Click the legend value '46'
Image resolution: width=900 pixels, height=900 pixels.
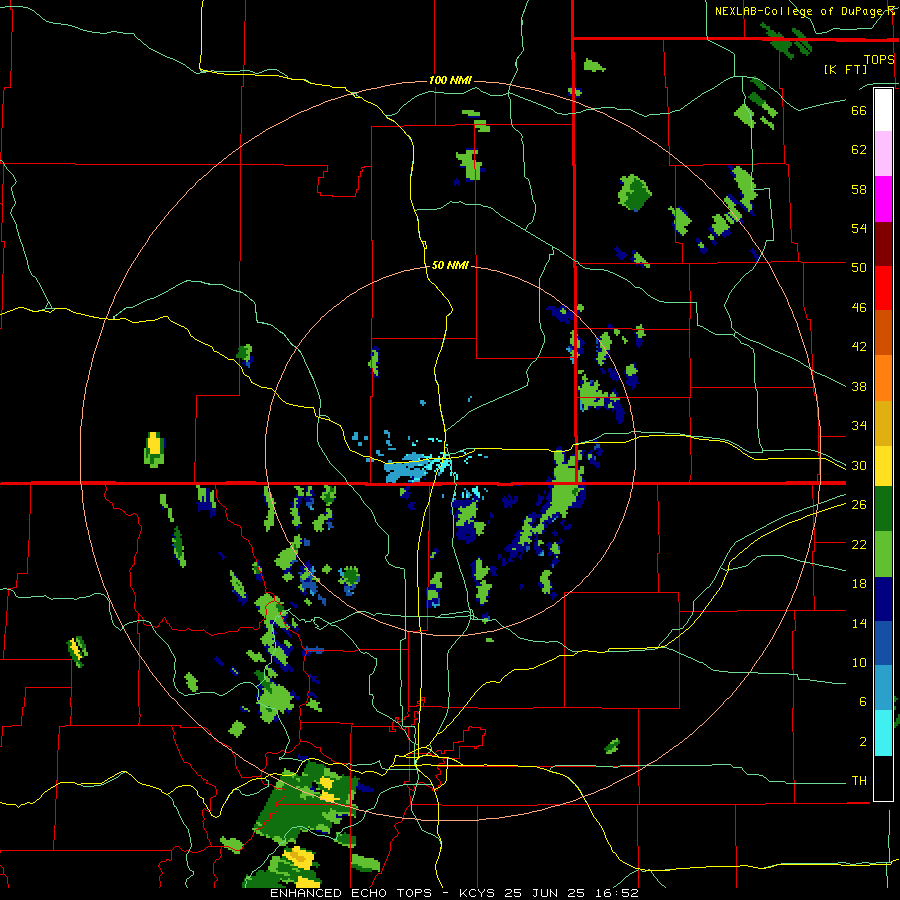point(859,308)
